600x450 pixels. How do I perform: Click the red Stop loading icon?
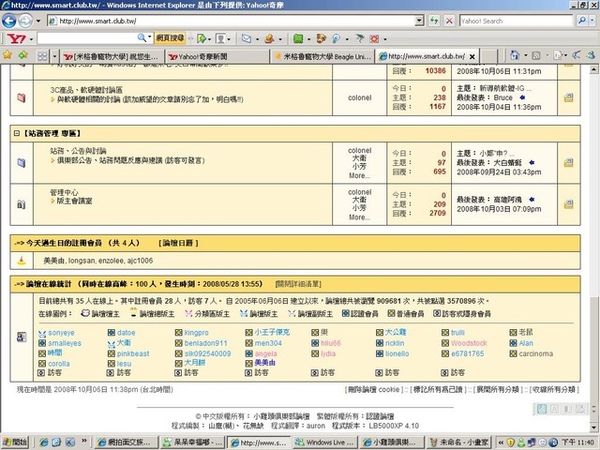pyautogui.click(x=449, y=21)
